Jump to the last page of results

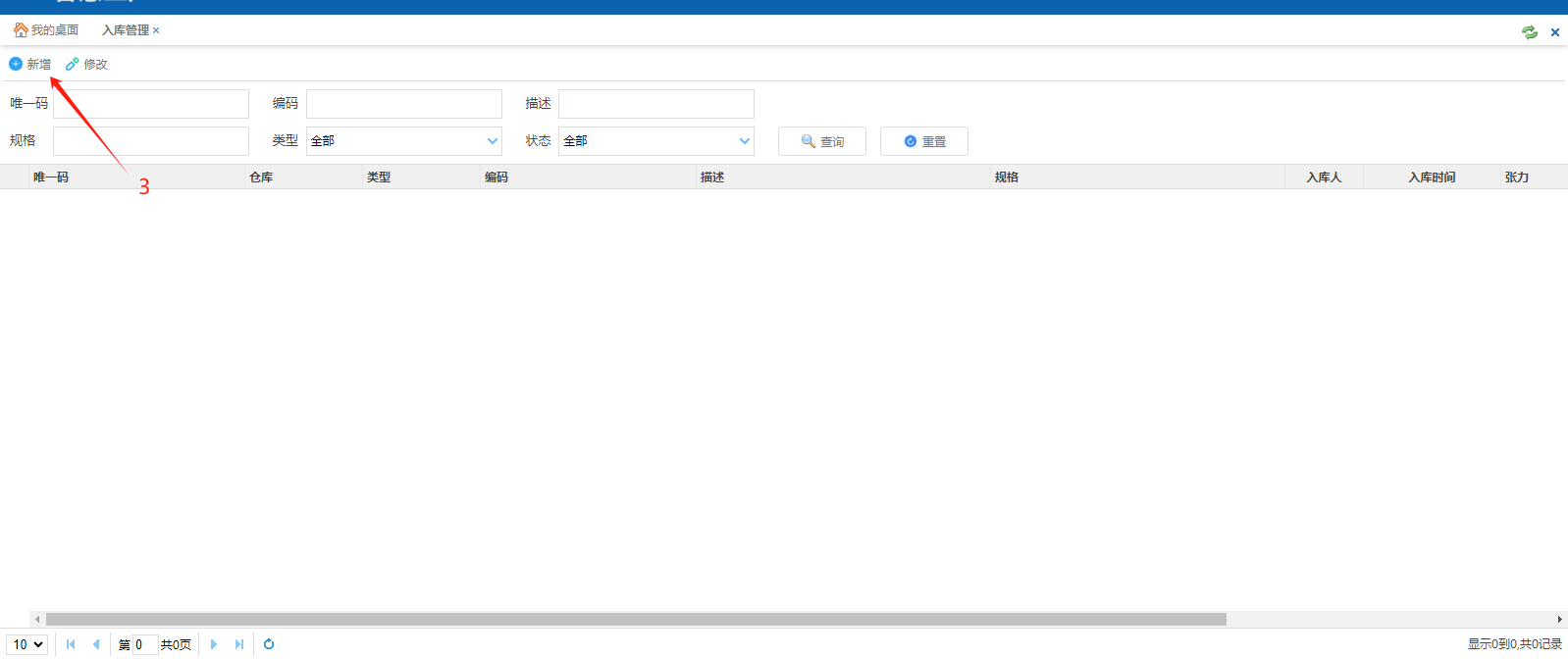239,644
